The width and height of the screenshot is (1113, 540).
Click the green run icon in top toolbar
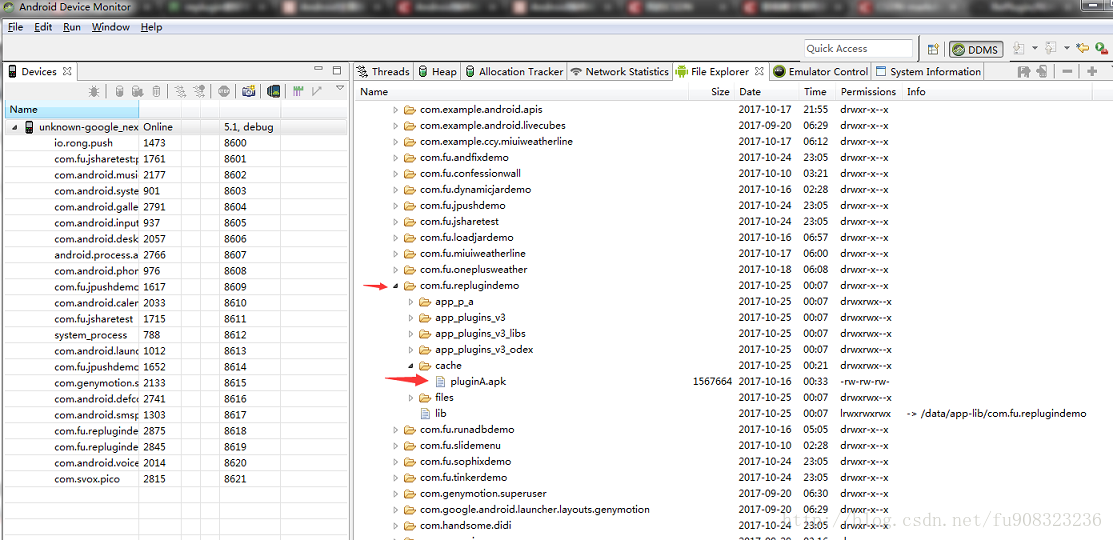tap(1101, 48)
